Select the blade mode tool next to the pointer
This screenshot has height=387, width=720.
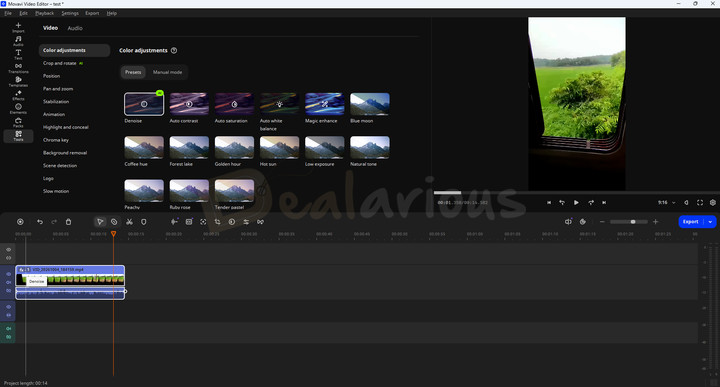point(114,222)
